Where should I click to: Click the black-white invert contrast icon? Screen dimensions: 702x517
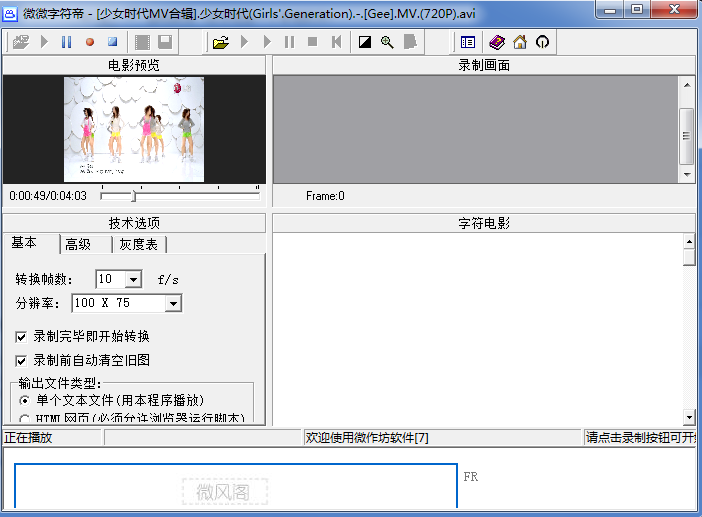click(364, 42)
